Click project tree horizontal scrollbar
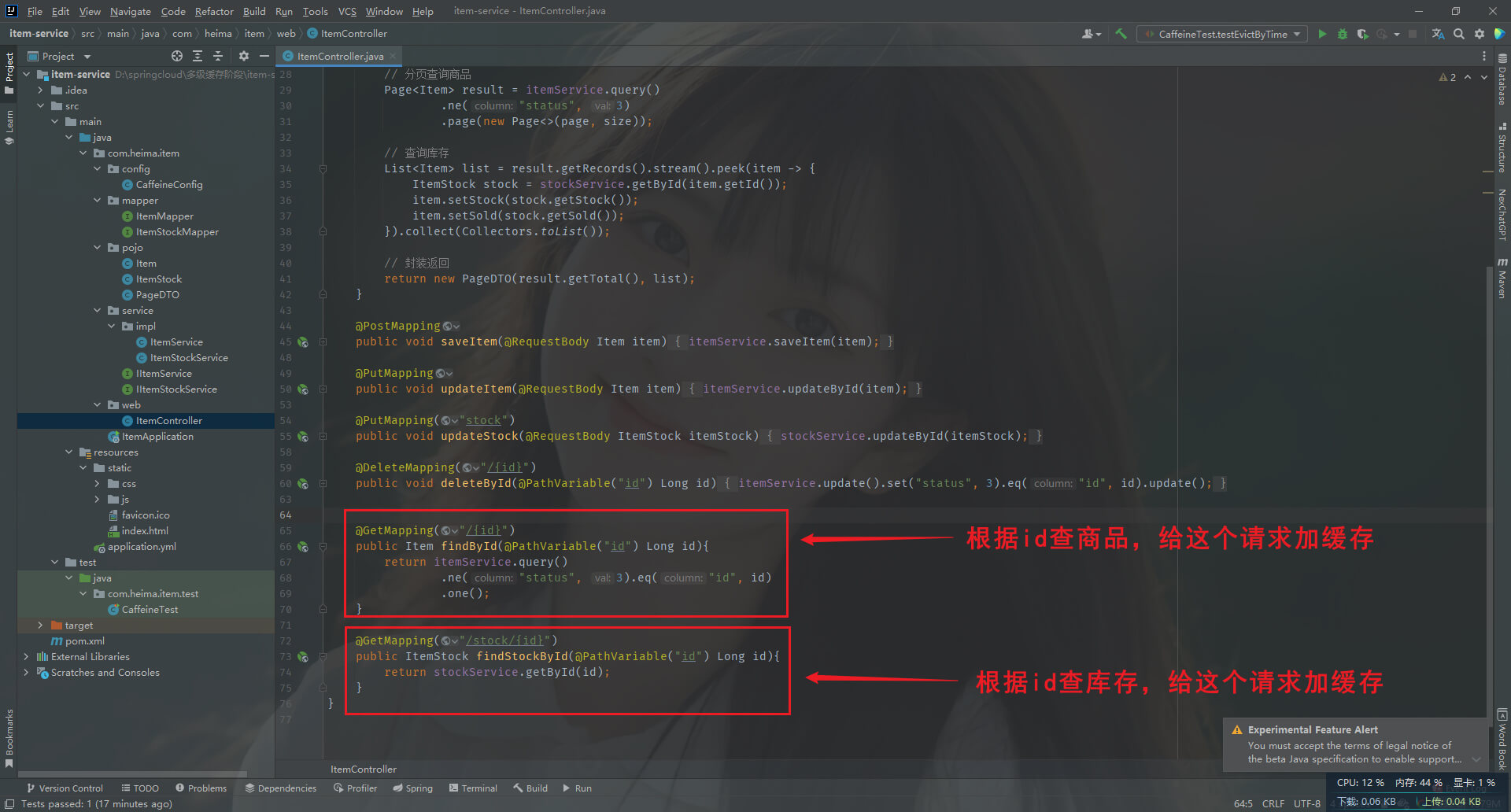This screenshot has height=812, width=1511. click(132, 774)
